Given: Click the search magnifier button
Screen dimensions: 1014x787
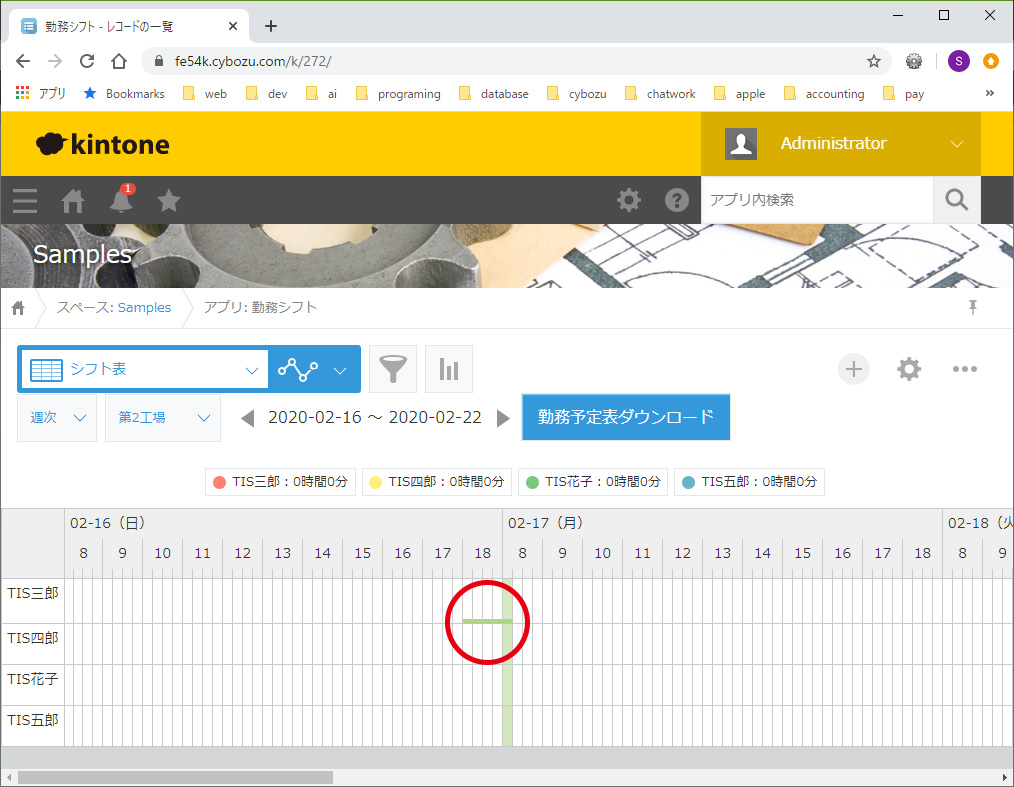Looking at the screenshot, I should [x=956, y=200].
